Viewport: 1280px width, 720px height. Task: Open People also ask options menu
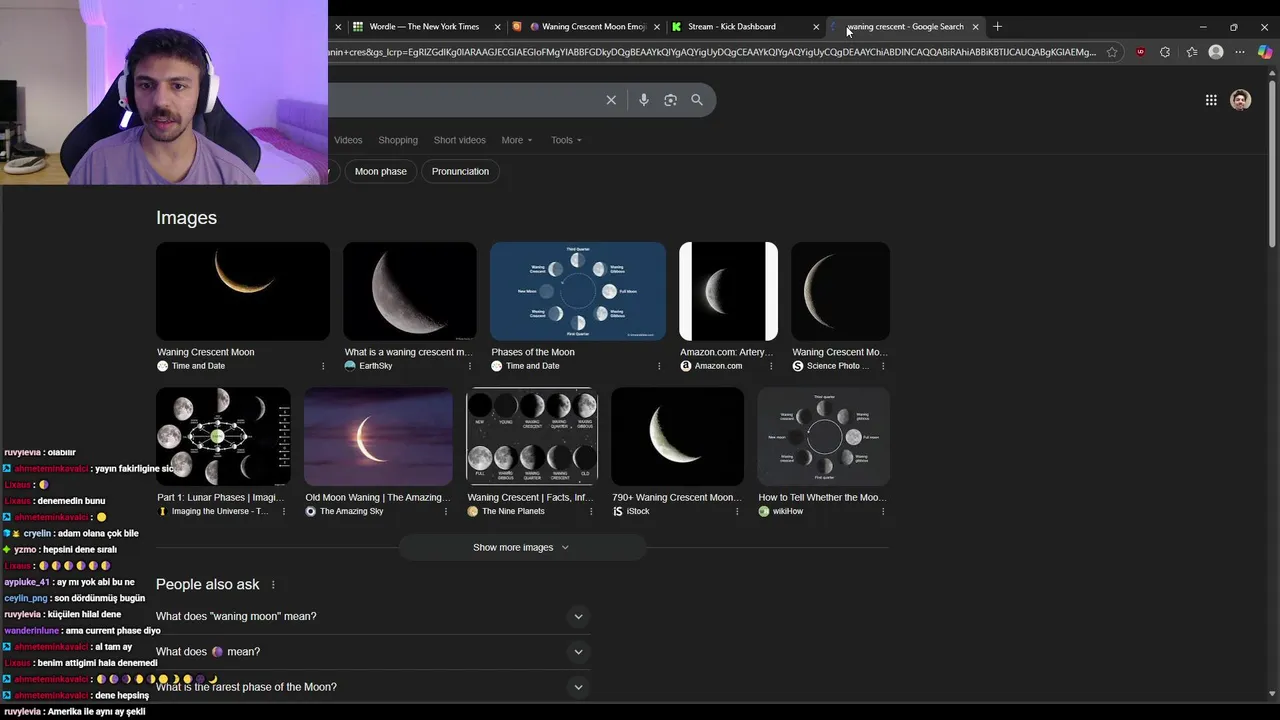(x=273, y=585)
